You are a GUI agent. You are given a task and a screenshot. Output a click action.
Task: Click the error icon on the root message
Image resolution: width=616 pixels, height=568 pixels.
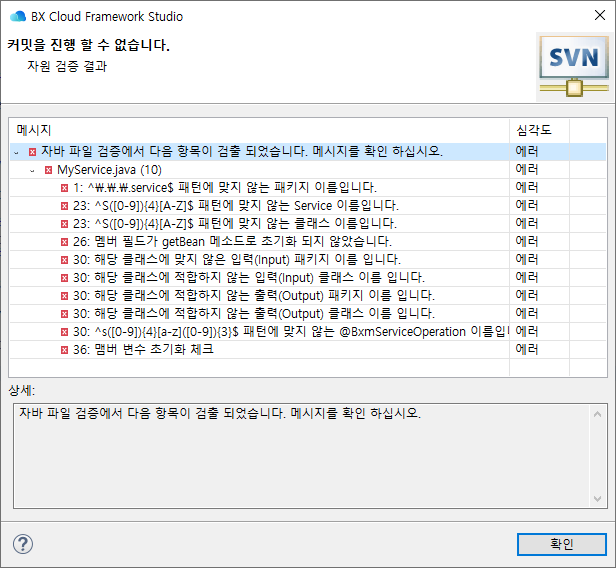[33, 152]
